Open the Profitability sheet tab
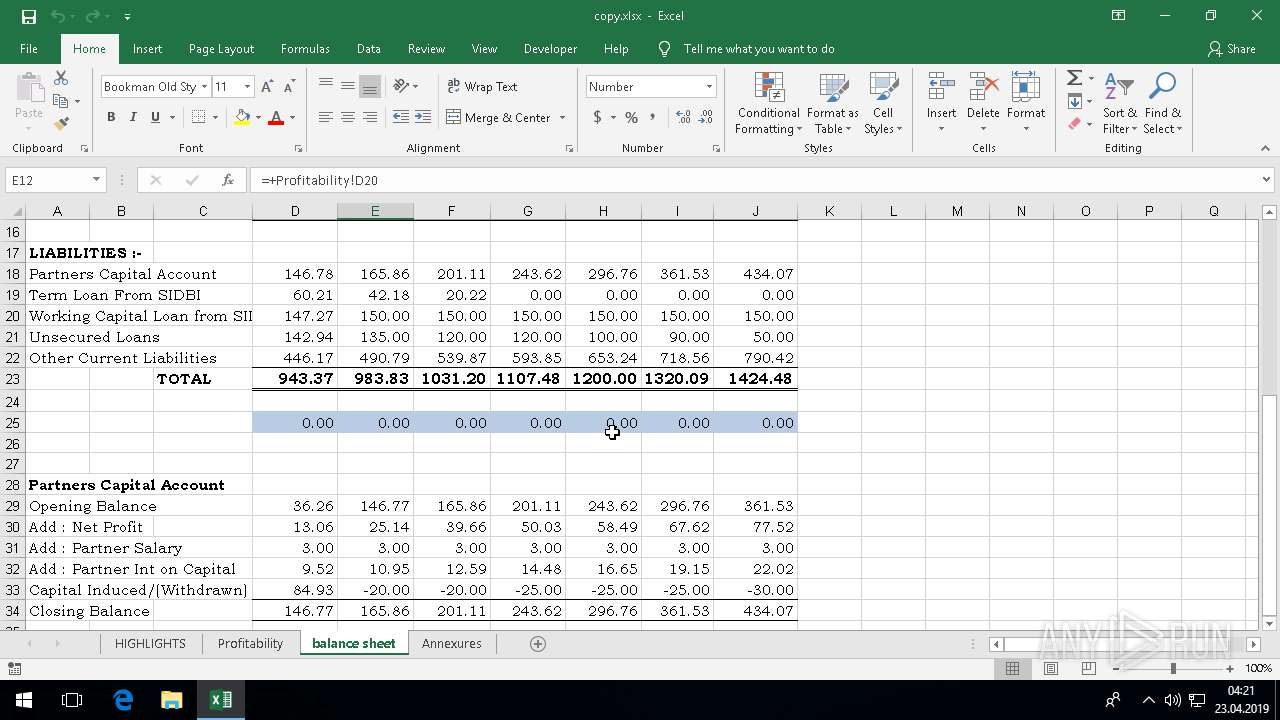 [250, 644]
